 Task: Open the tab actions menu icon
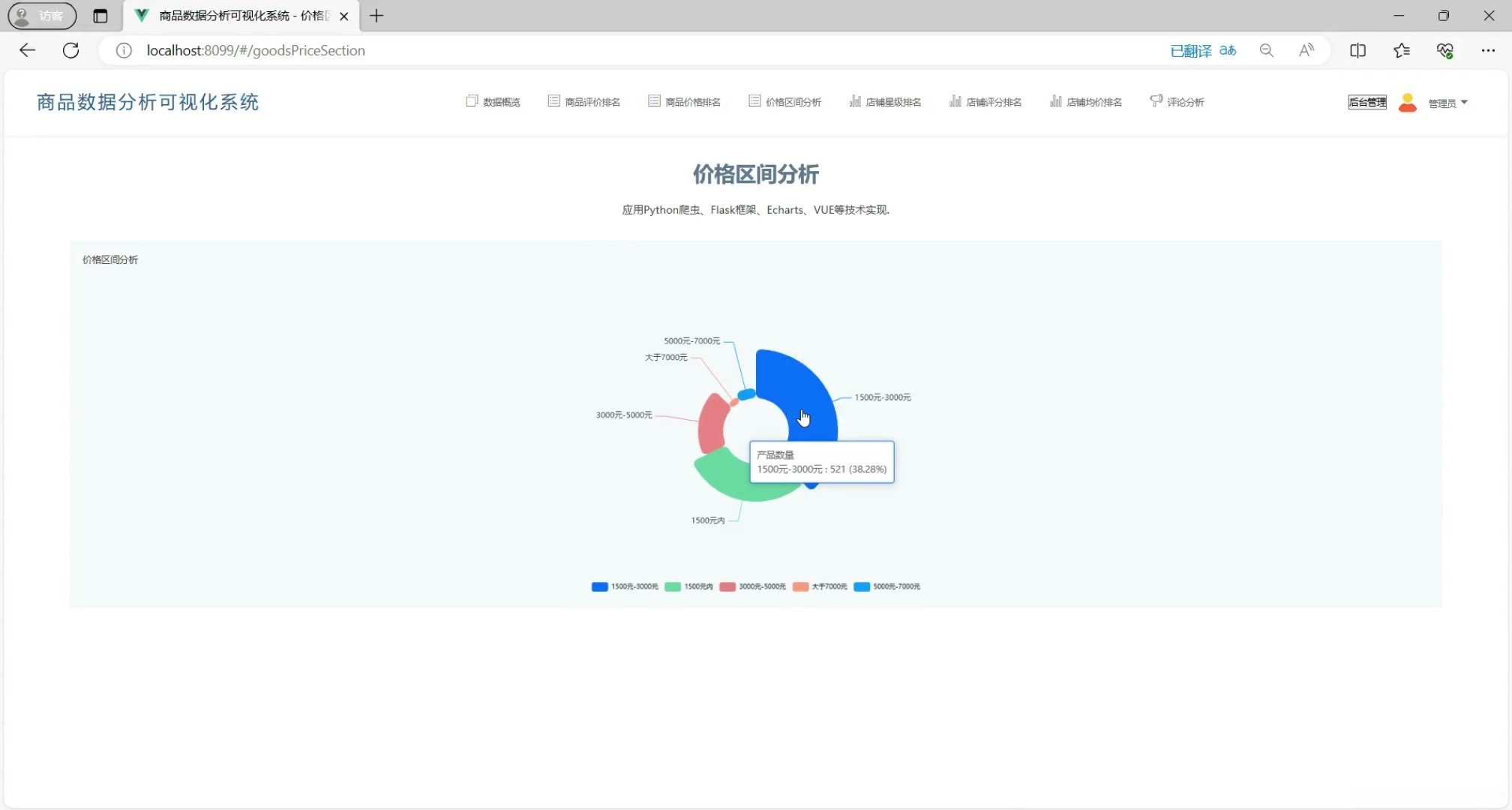100,16
